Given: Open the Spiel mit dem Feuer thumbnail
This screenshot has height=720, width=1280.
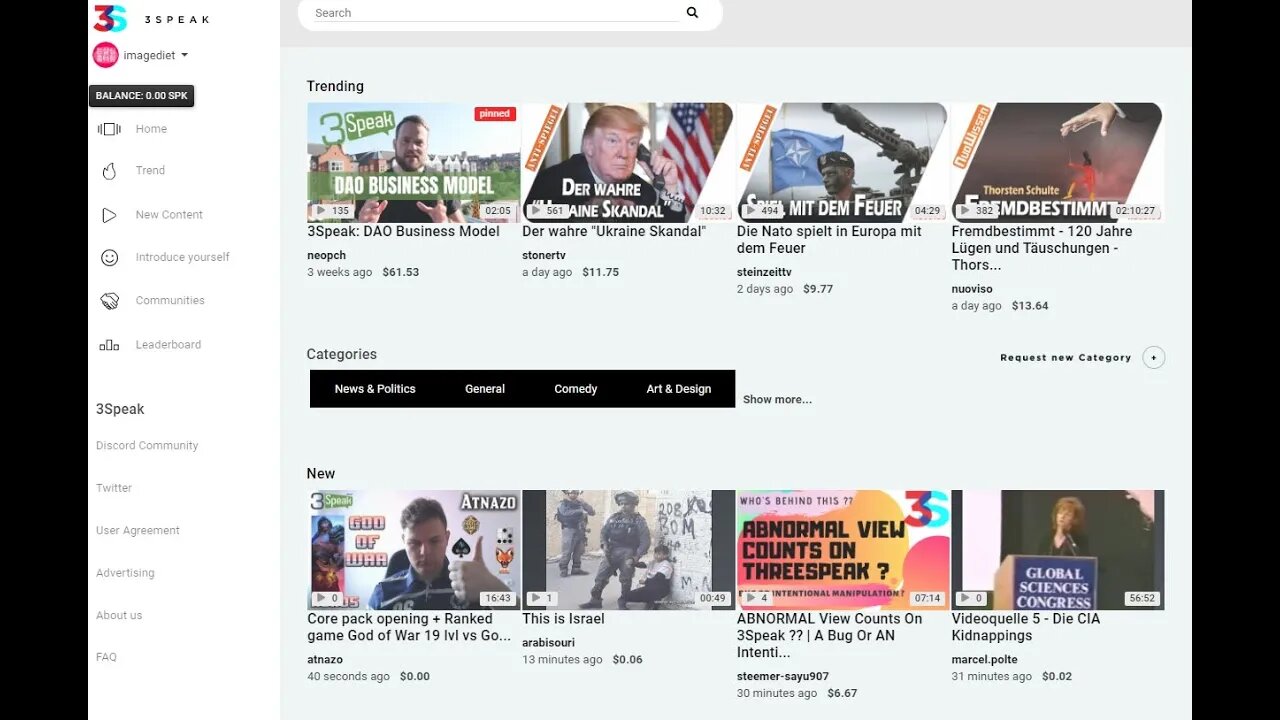Looking at the screenshot, I should click(x=843, y=163).
